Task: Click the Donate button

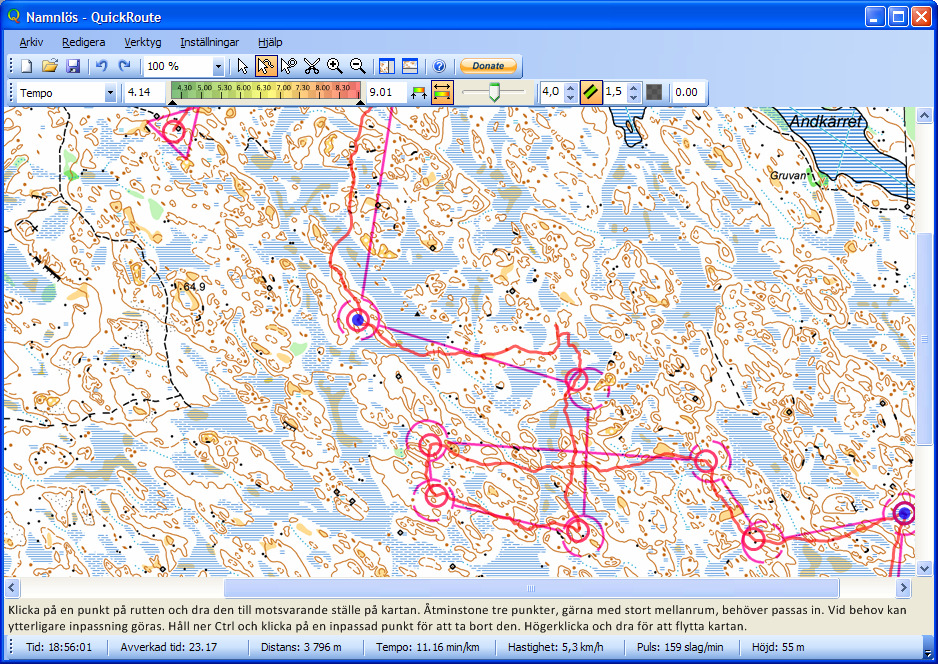Action: point(488,66)
